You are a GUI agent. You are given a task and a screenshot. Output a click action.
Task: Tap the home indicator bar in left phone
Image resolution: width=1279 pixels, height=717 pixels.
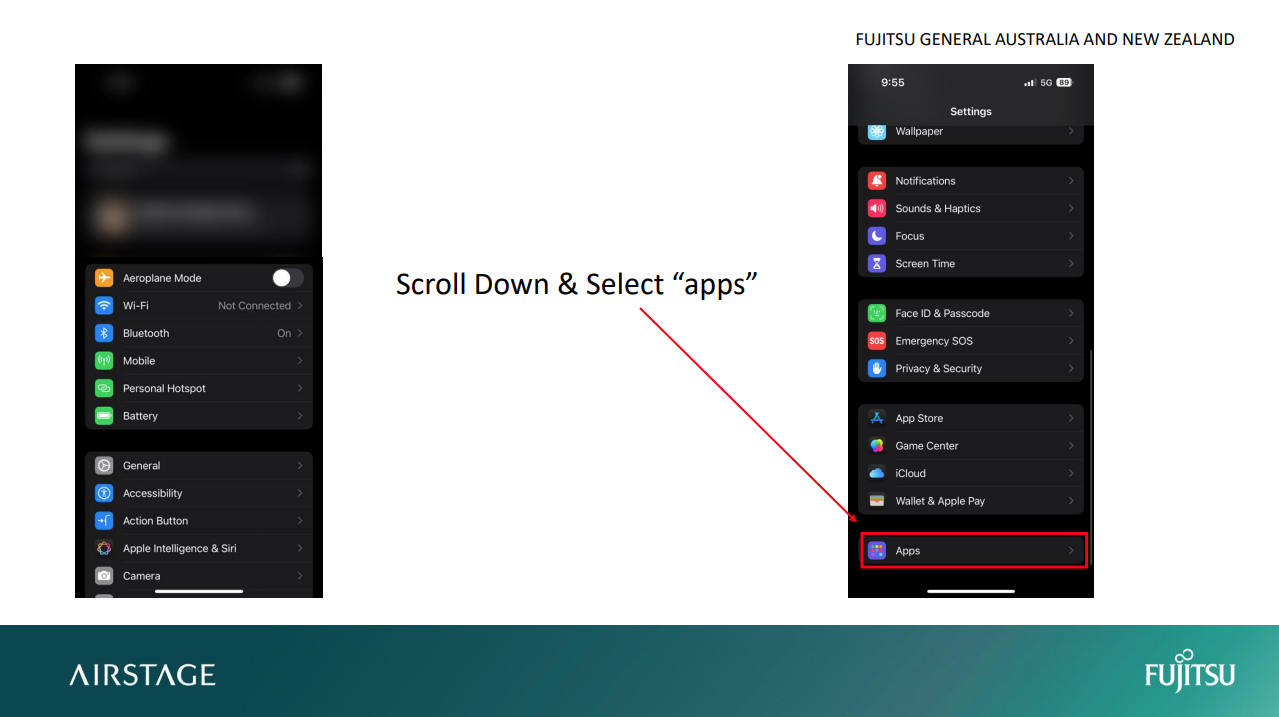coord(199,591)
